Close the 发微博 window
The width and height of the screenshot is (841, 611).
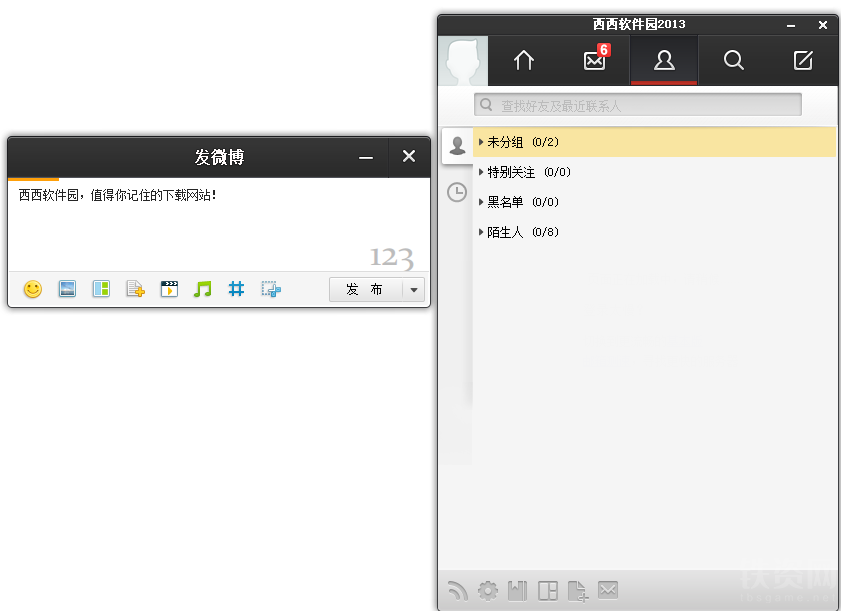pos(409,157)
